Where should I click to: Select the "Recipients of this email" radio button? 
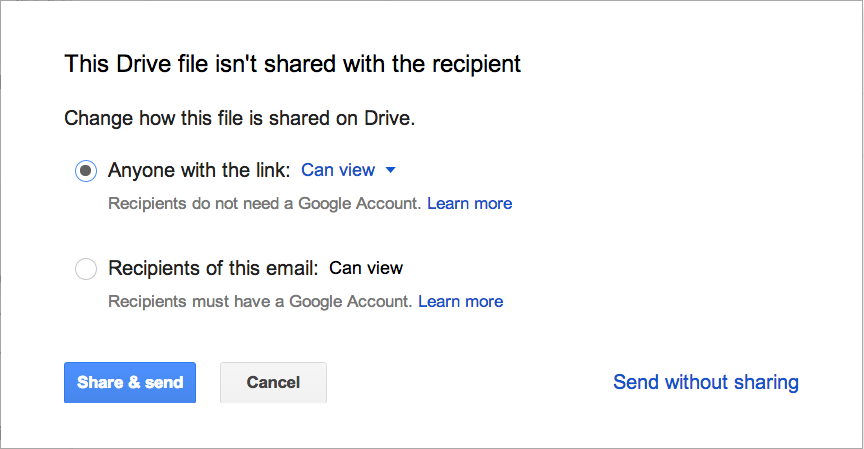[86, 268]
